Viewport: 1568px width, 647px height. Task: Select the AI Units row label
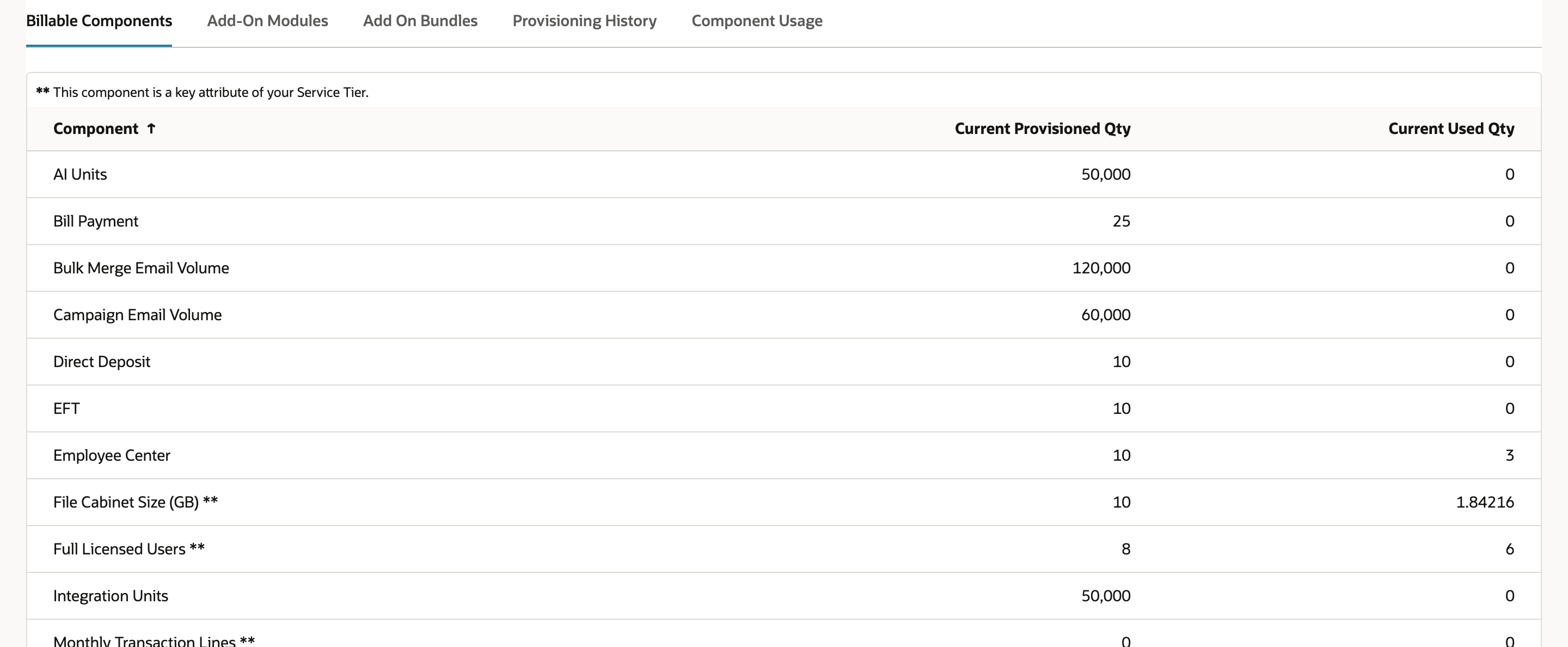pyautogui.click(x=79, y=174)
